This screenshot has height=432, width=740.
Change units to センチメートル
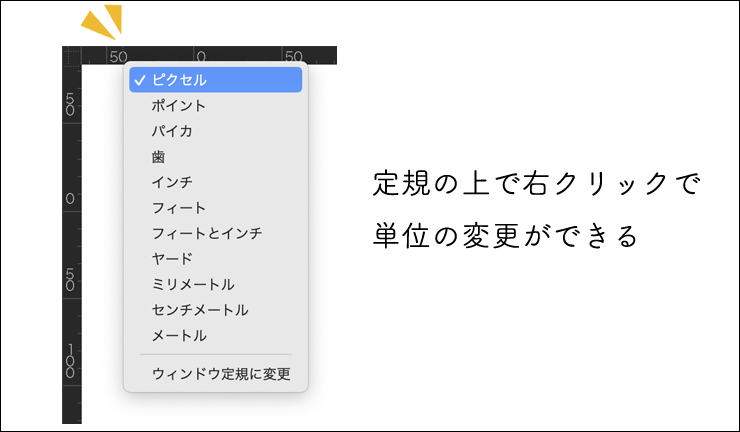click(x=200, y=310)
